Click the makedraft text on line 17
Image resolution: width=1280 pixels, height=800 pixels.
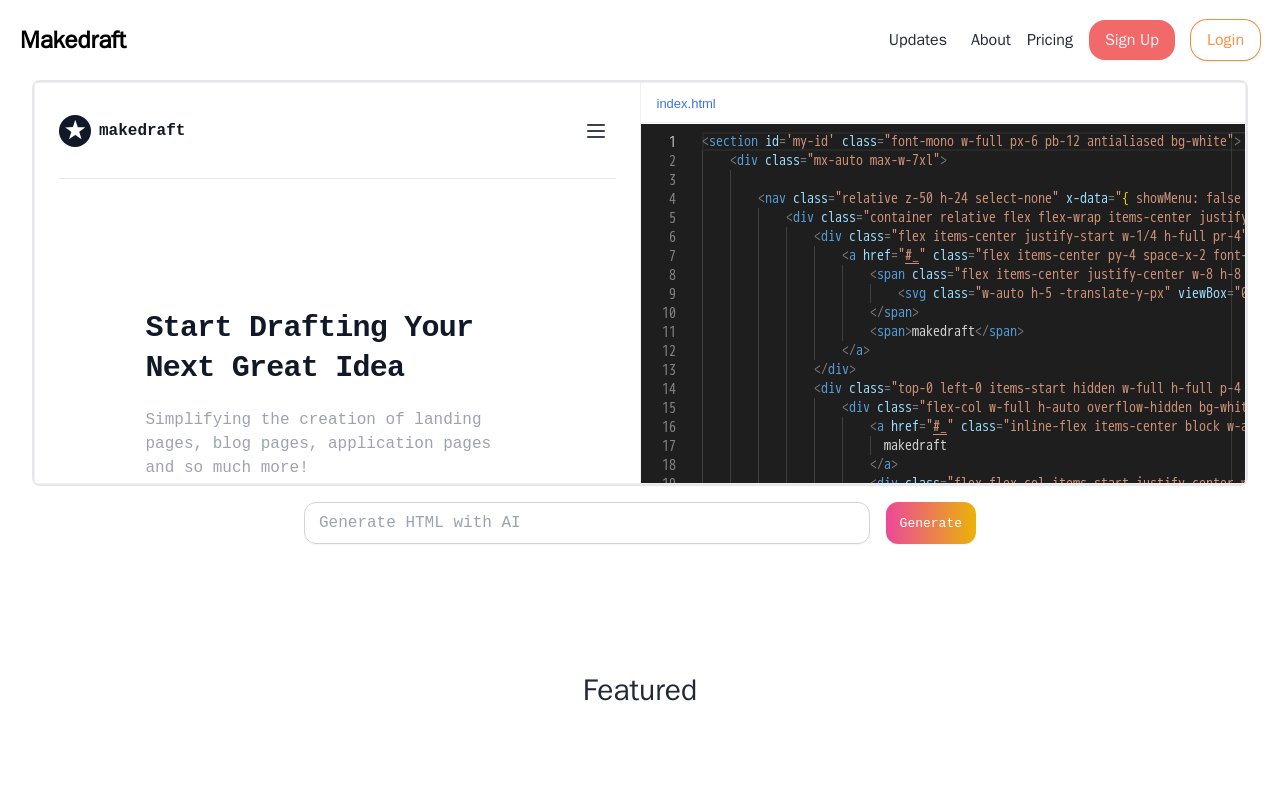(915, 445)
